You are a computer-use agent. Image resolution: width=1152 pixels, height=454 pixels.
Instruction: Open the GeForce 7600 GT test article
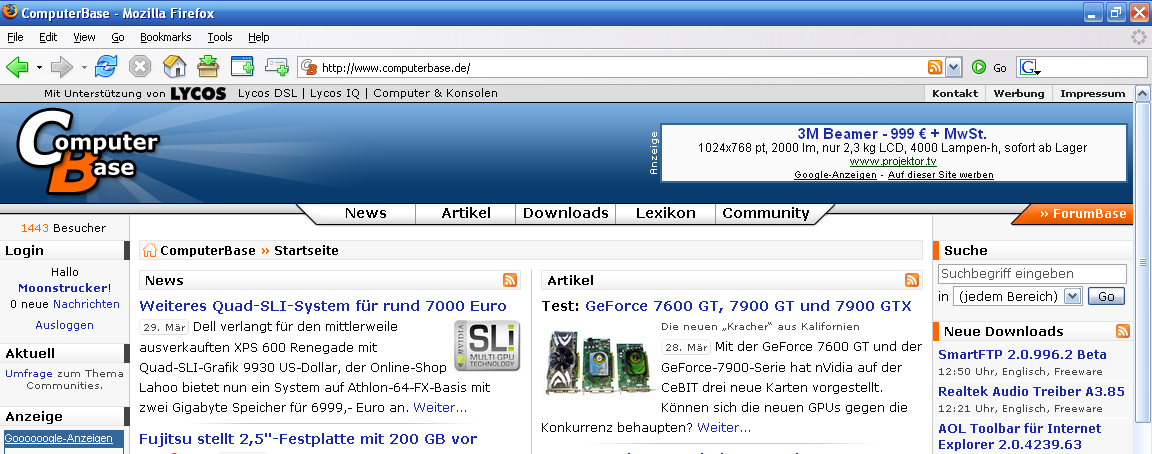click(x=748, y=306)
